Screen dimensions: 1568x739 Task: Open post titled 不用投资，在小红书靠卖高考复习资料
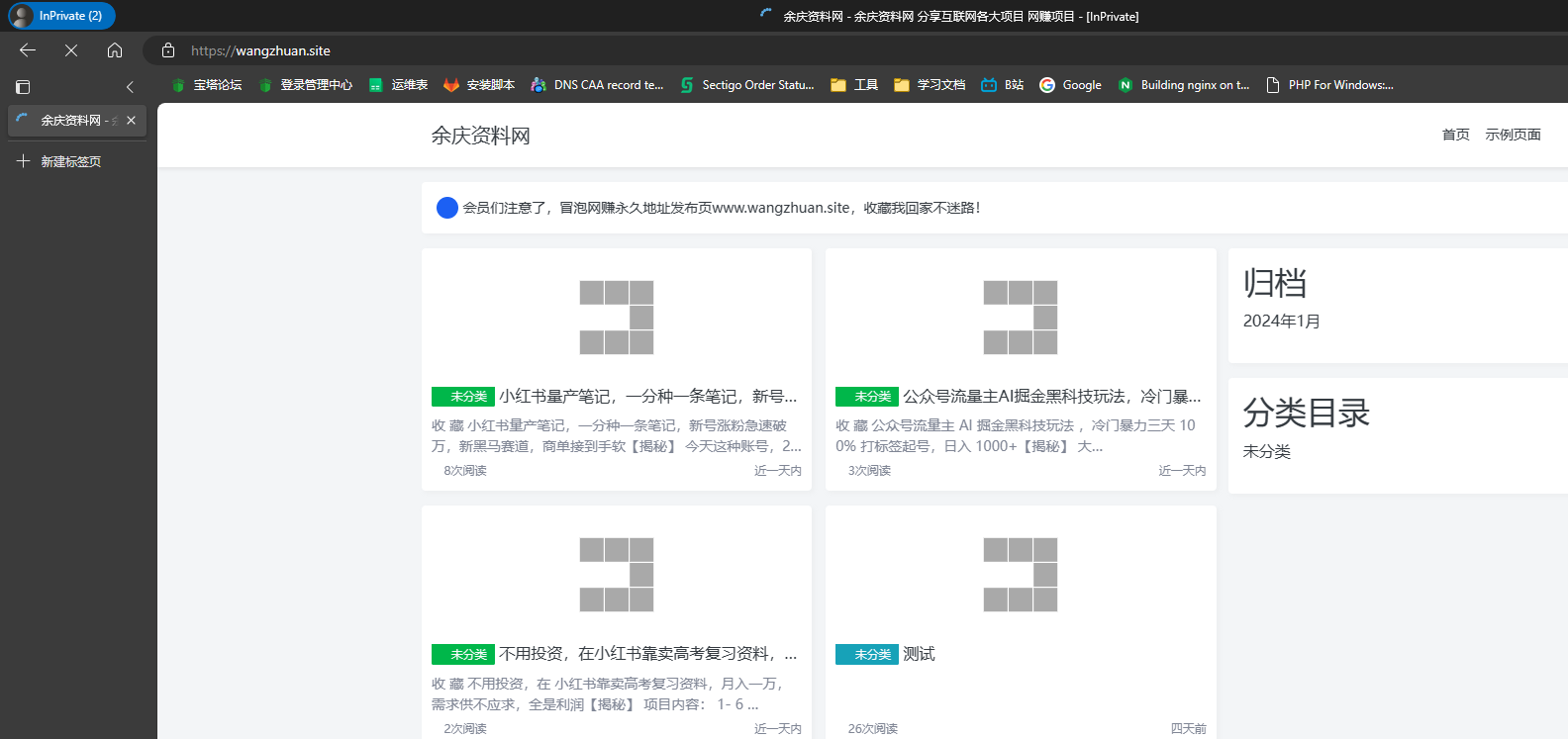(x=648, y=654)
